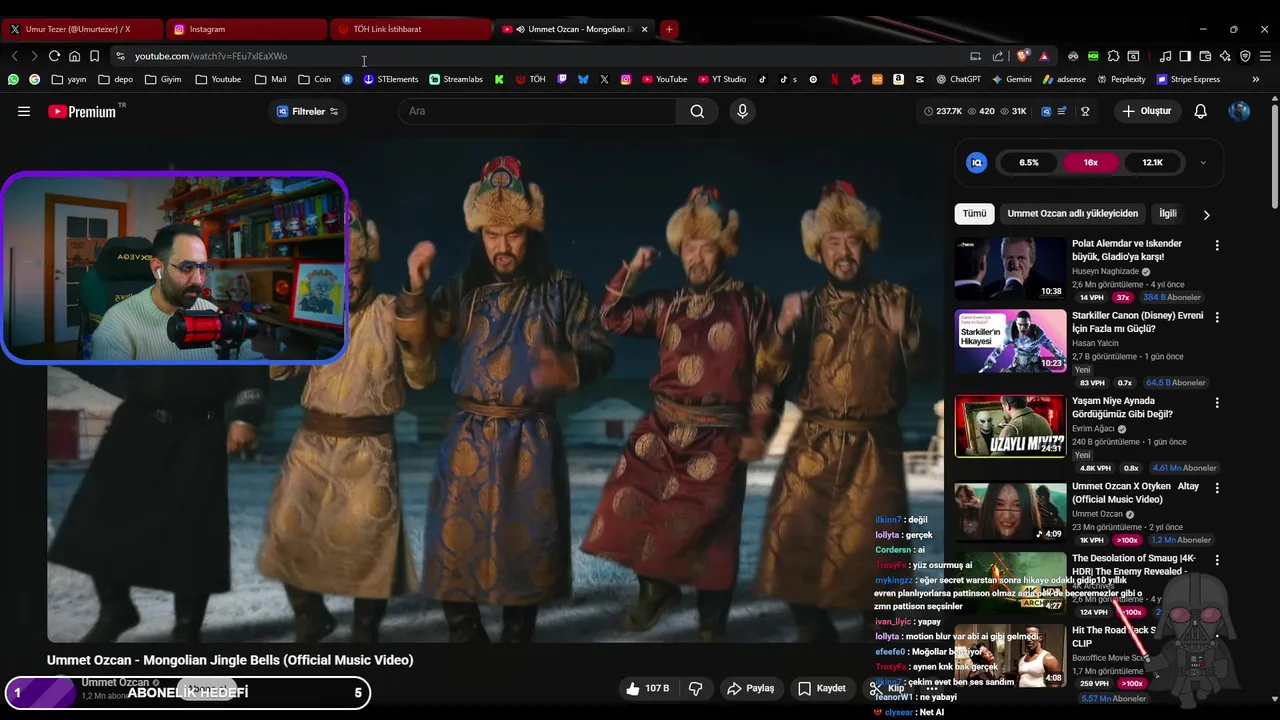Open options for Yaşam Niye Aynada video
This screenshot has width=1280, height=720.
point(1217,403)
